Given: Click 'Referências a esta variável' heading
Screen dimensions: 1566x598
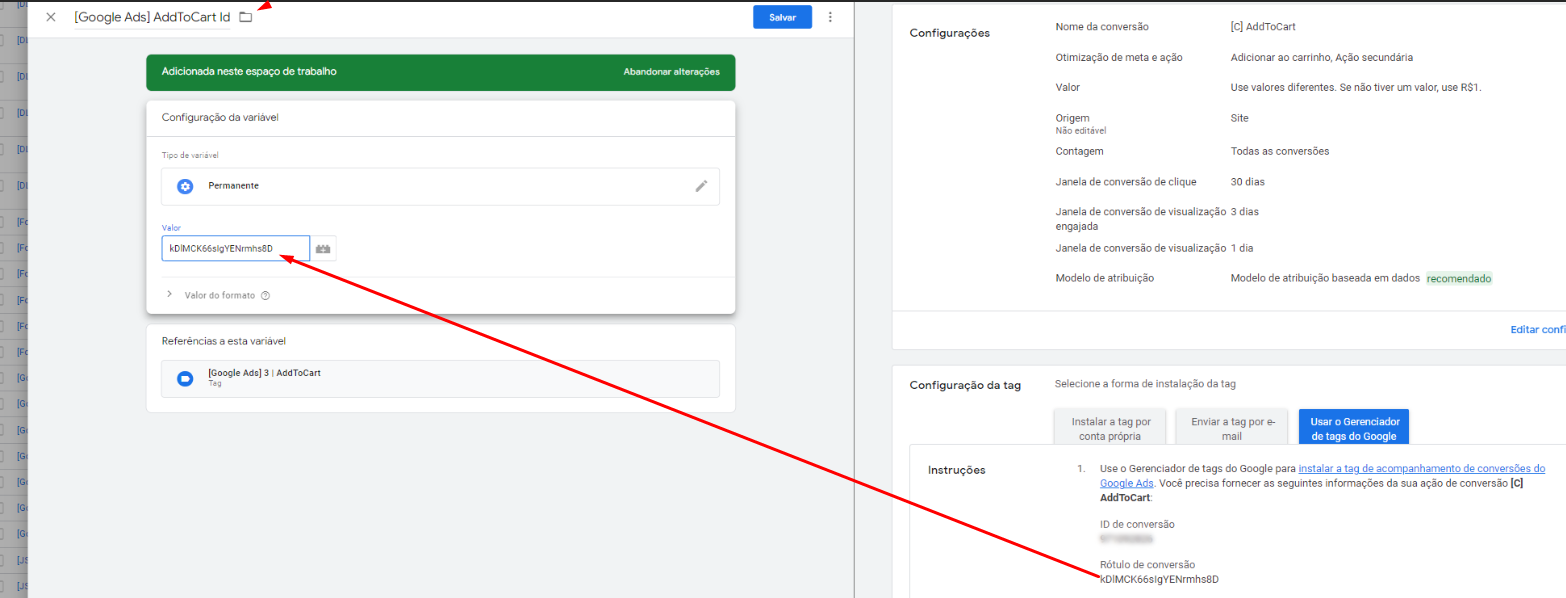Looking at the screenshot, I should click(224, 341).
